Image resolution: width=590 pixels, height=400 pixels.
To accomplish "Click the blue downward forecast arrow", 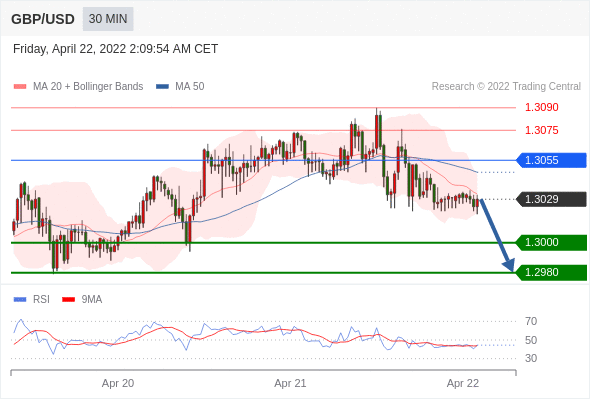I will pyautogui.click(x=497, y=235).
